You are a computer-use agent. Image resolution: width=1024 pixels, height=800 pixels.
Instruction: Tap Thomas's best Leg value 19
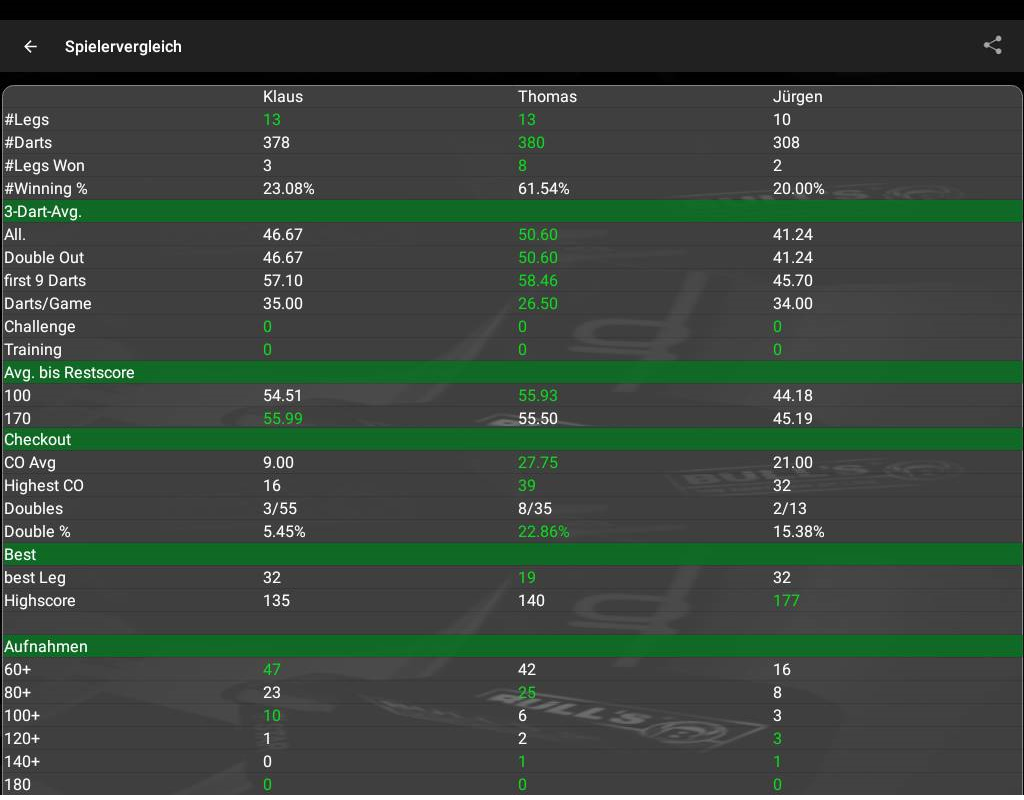[x=526, y=577]
